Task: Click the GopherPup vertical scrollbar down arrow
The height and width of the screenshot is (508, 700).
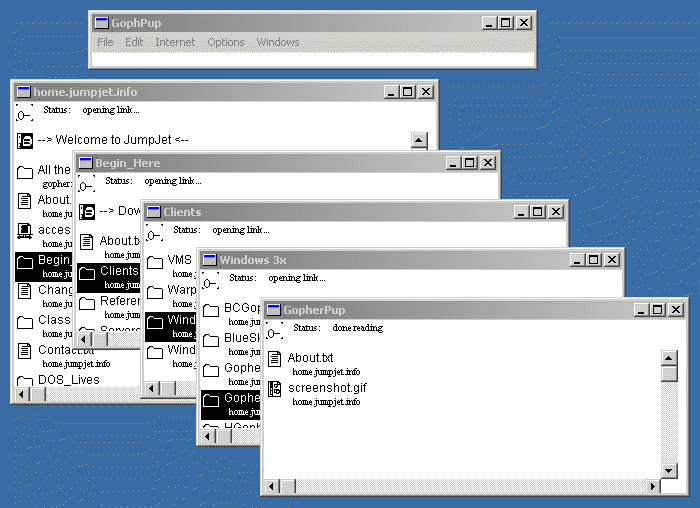Action: click(669, 470)
